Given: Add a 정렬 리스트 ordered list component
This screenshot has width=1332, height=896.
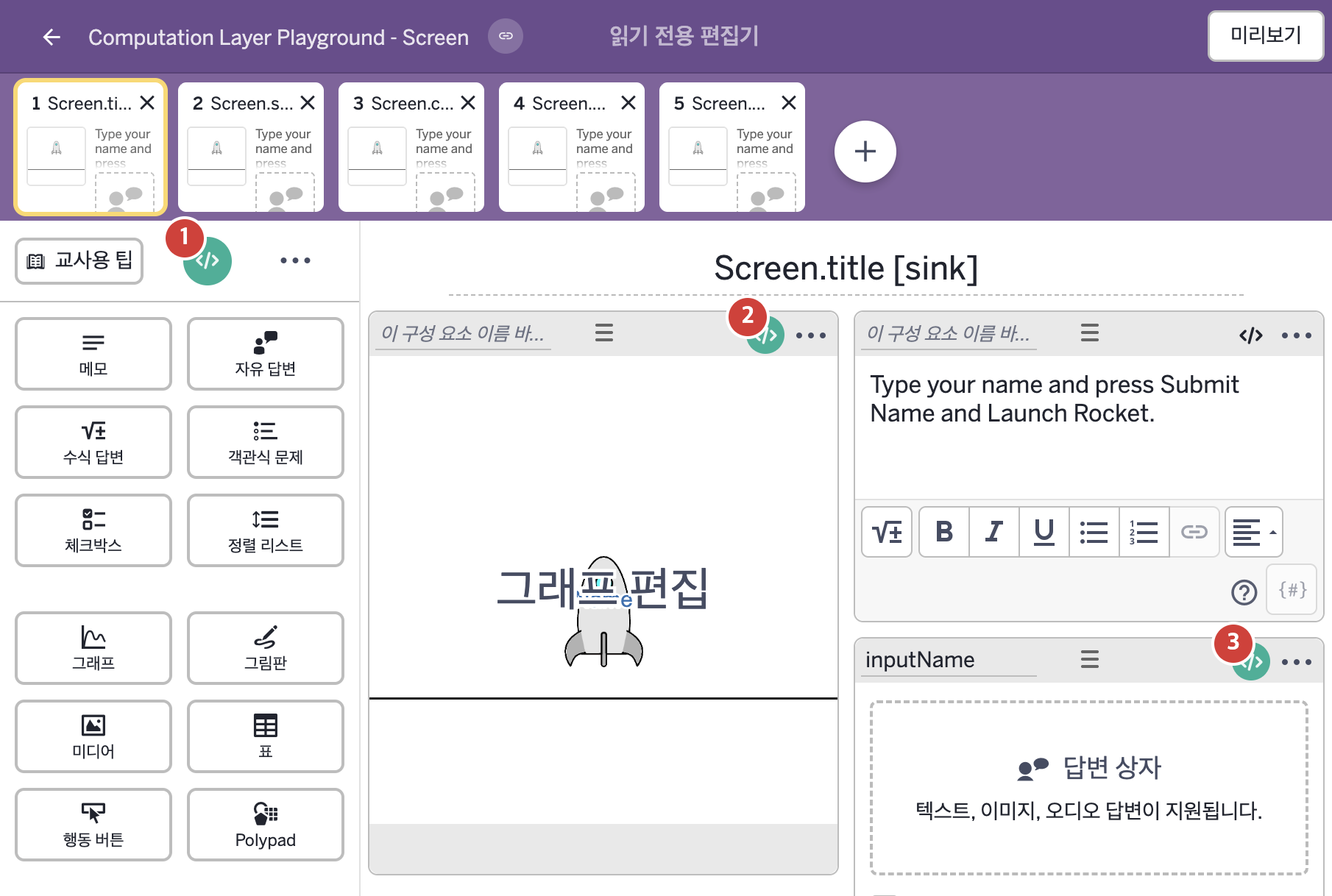Looking at the screenshot, I should [x=266, y=530].
